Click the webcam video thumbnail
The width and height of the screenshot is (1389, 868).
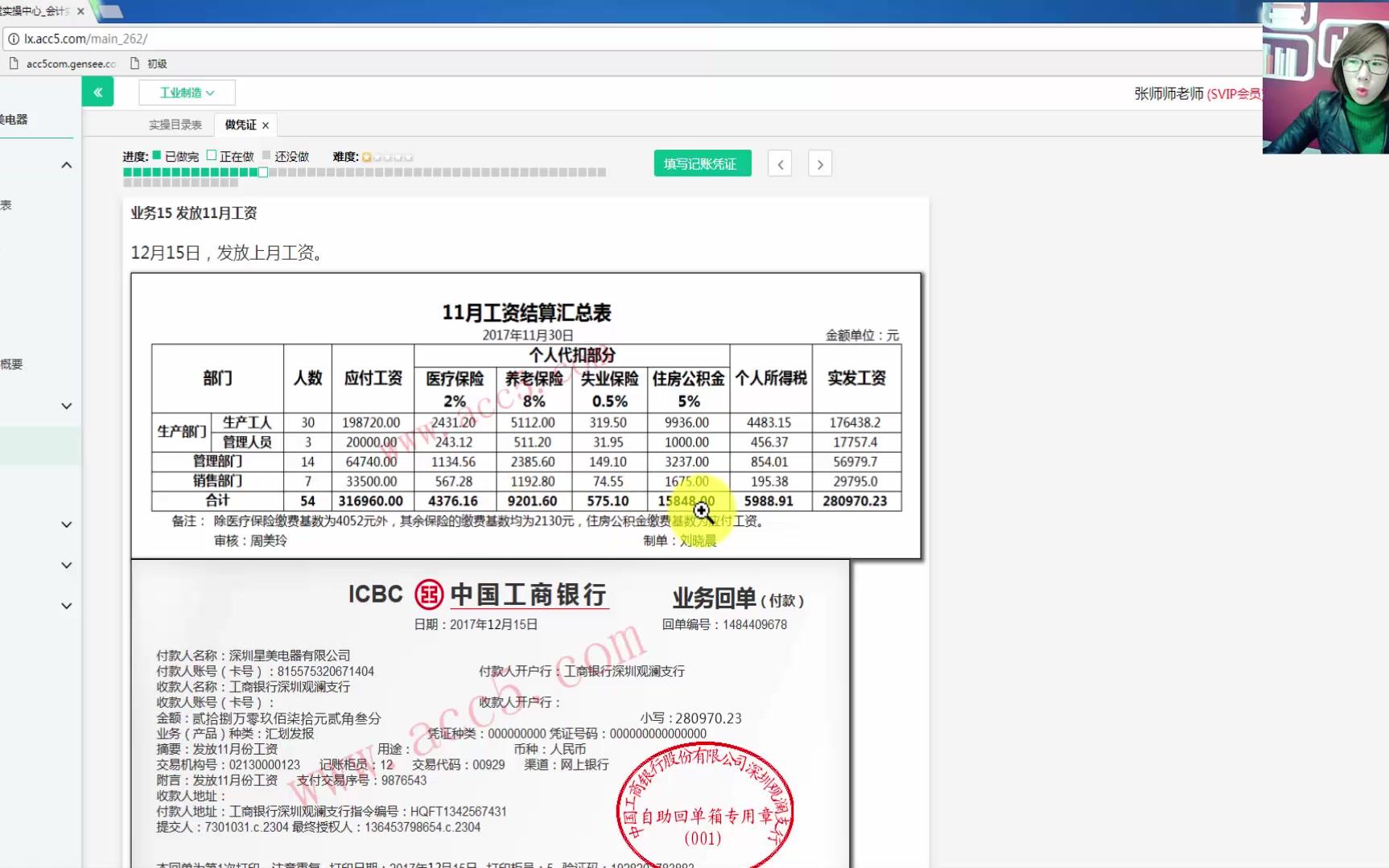1325,77
